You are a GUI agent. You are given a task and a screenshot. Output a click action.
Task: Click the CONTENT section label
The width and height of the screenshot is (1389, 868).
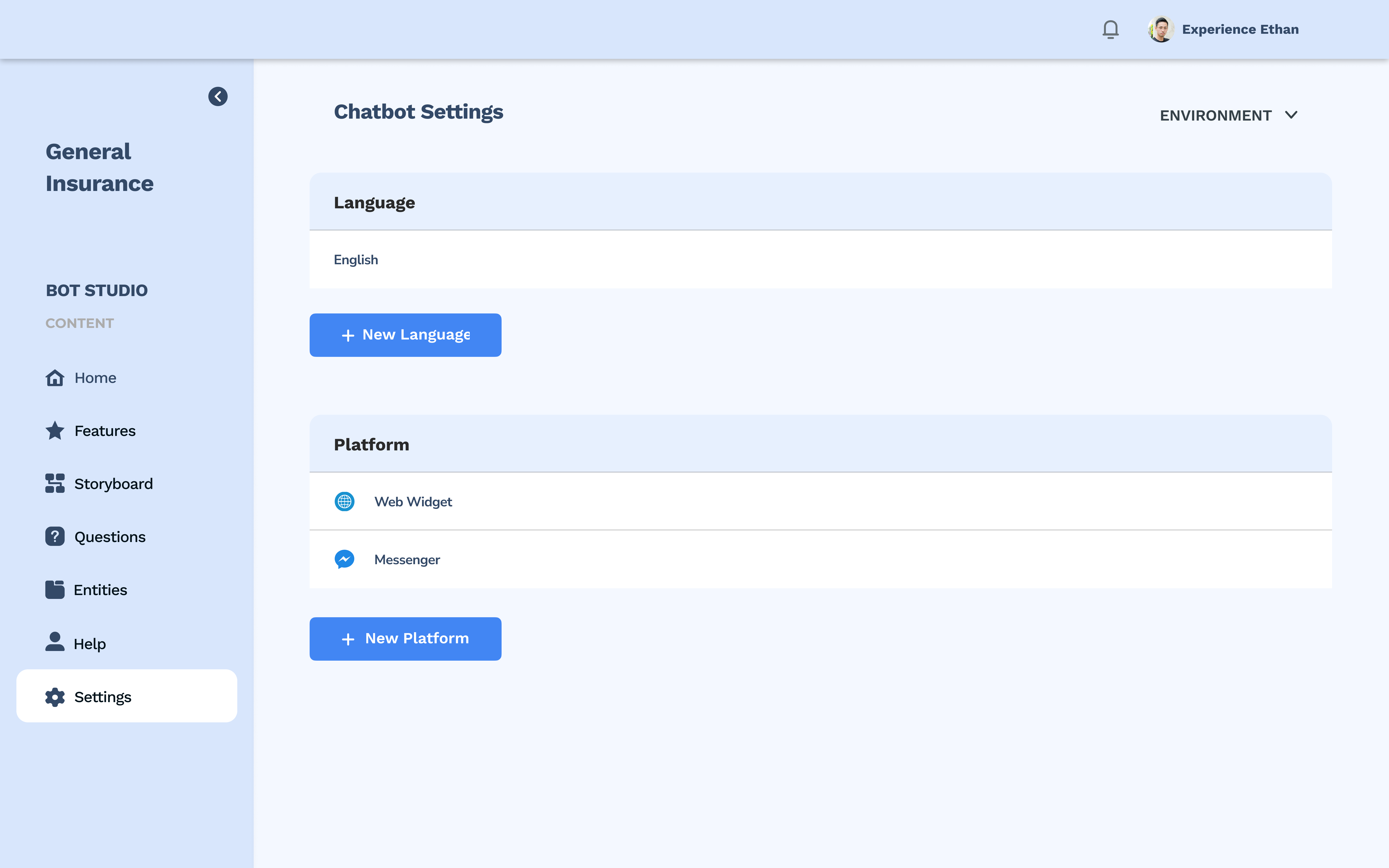click(x=80, y=323)
